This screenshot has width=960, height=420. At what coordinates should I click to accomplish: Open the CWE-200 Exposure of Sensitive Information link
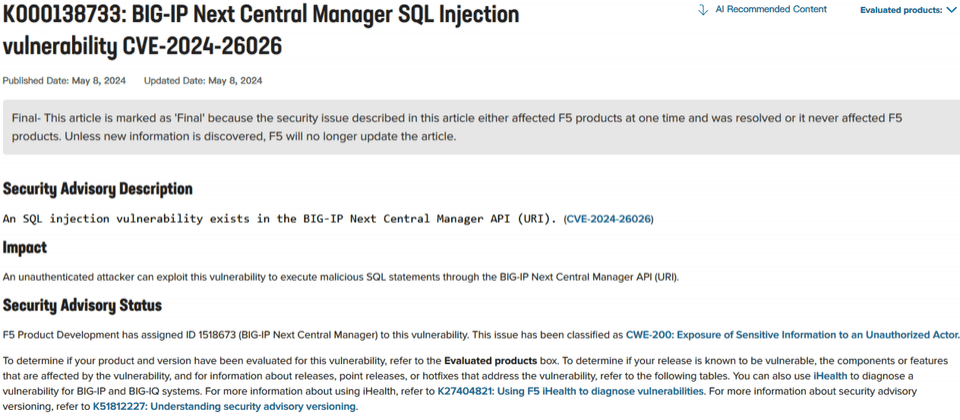(792, 335)
